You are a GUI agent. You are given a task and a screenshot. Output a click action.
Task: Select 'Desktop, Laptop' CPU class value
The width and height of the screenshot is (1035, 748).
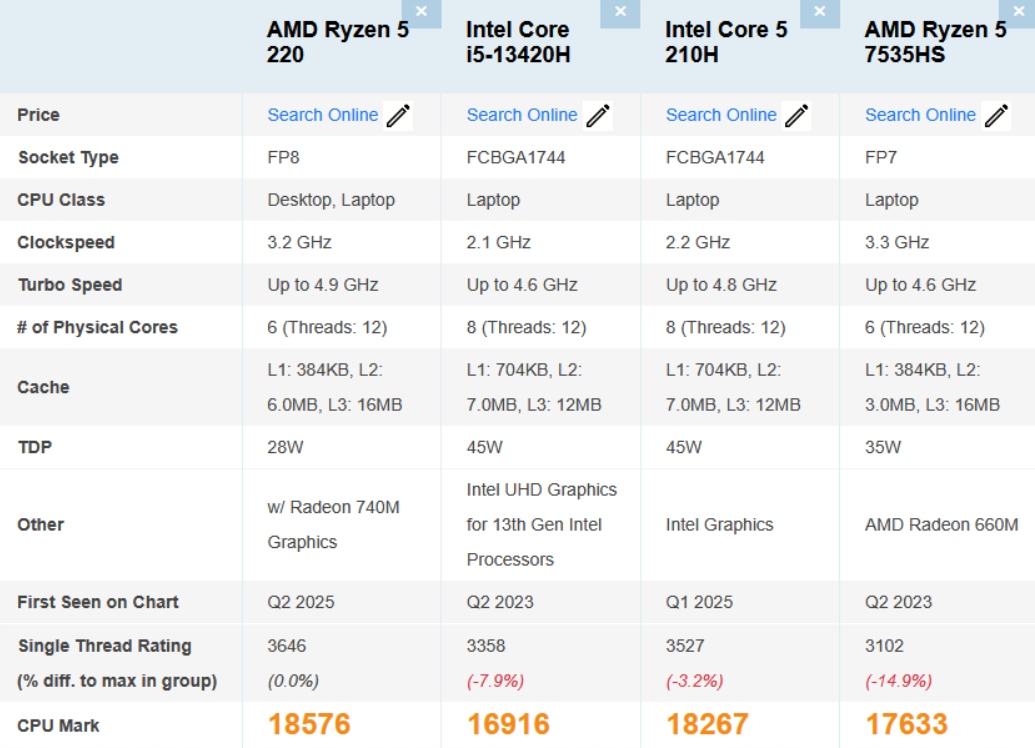pyautogui.click(x=331, y=200)
